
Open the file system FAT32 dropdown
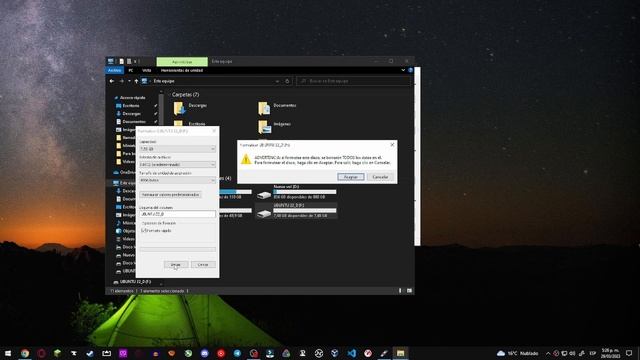[x=177, y=164]
